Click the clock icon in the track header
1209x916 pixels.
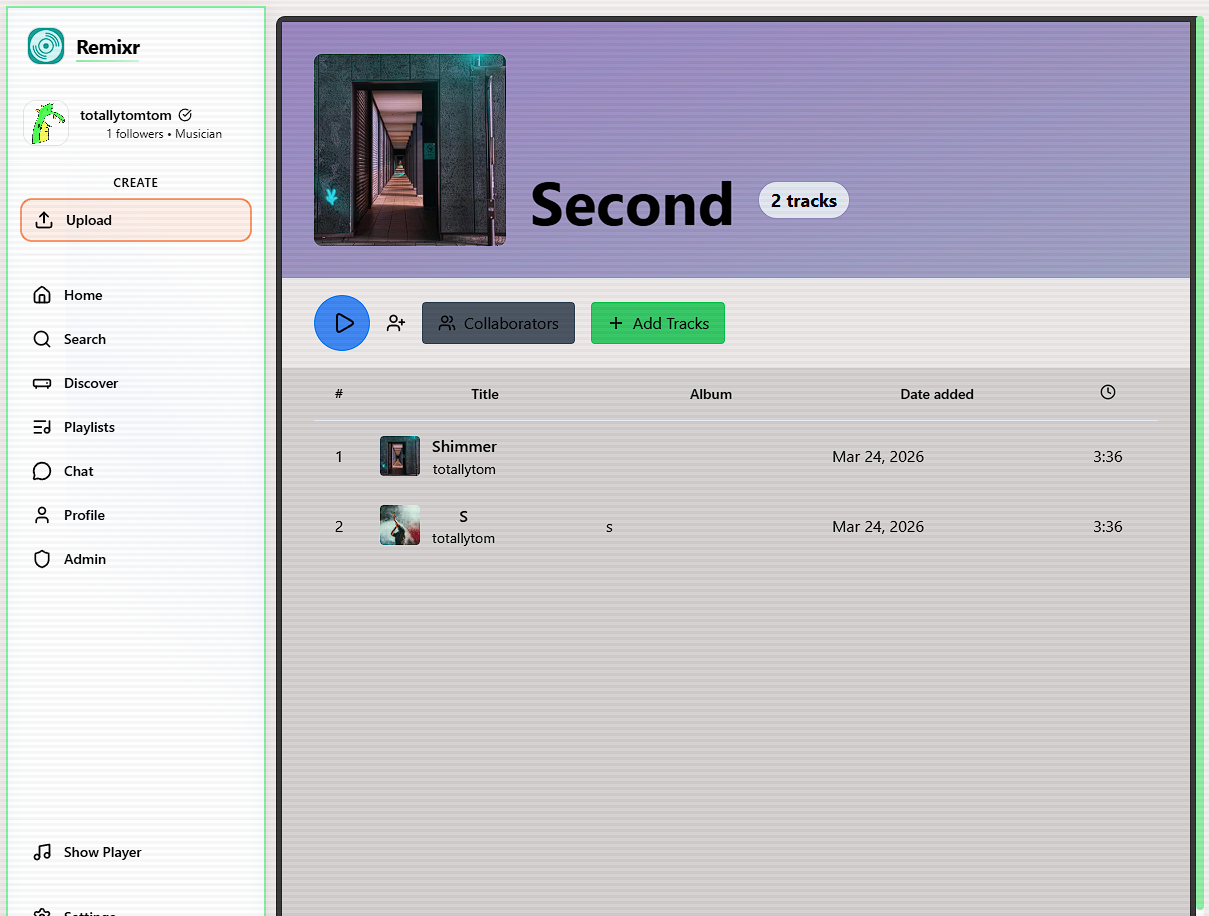[x=1107, y=392]
